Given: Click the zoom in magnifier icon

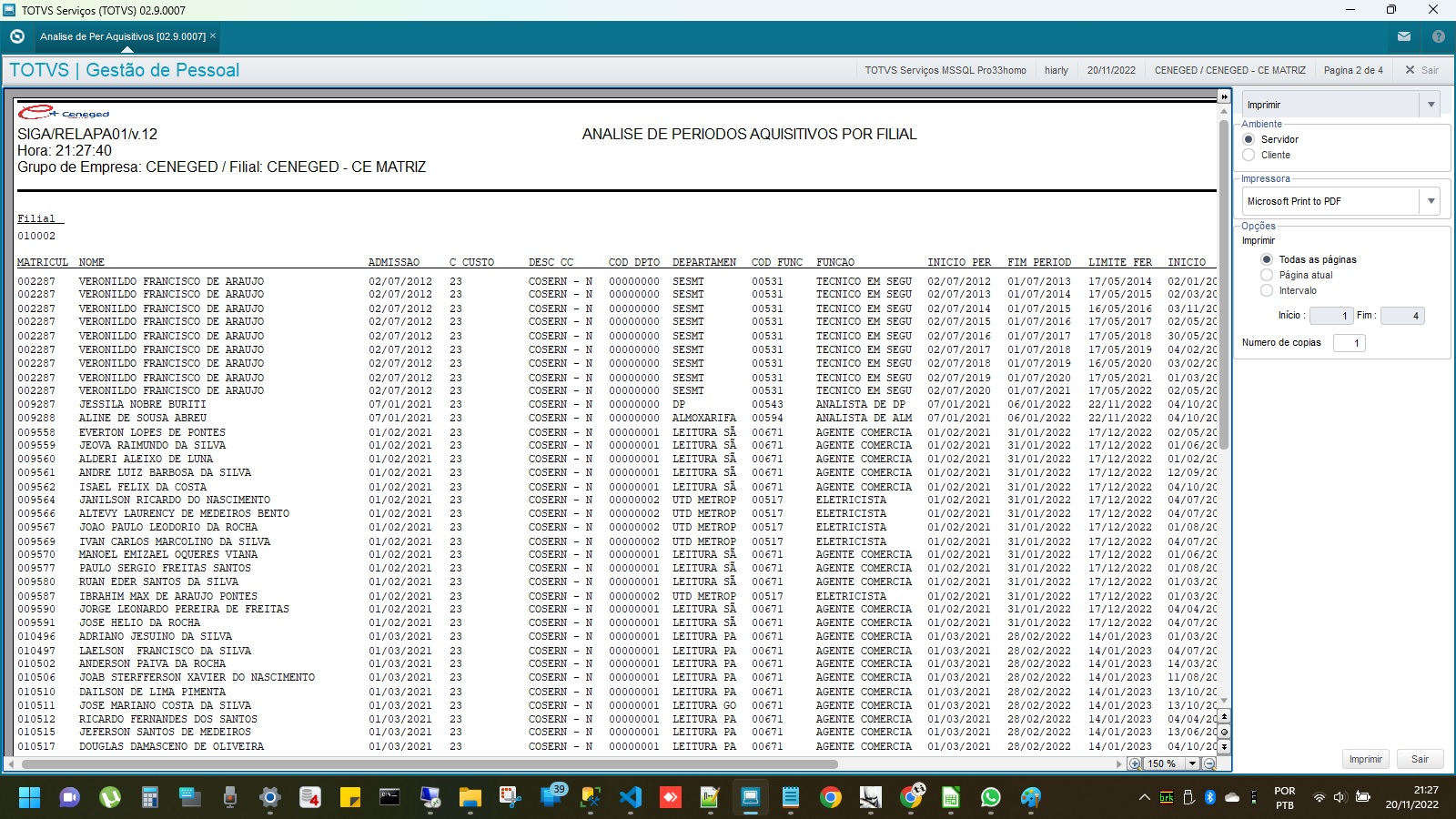Looking at the screenshot, I should click(1135, 763).
